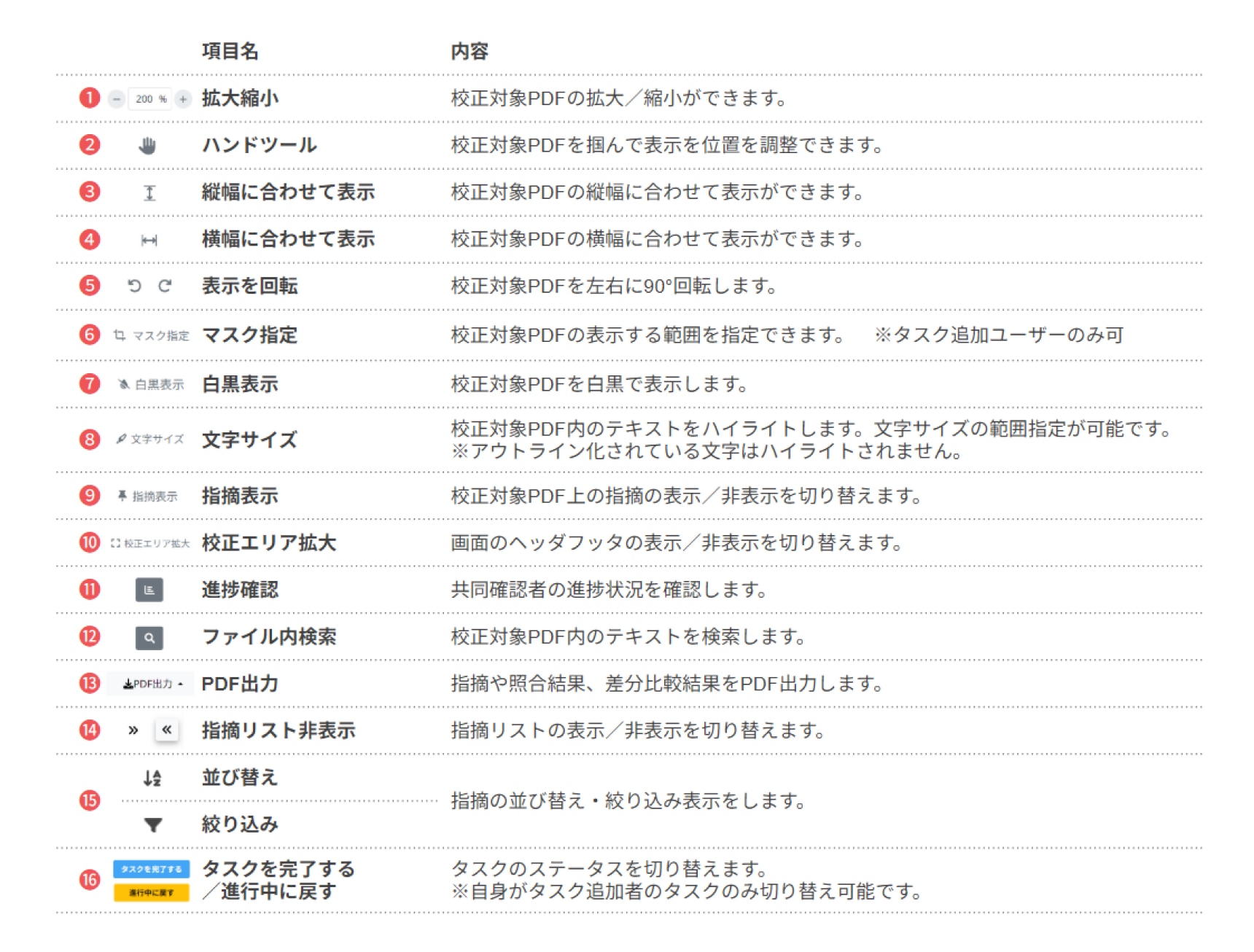Screen dimensions: 1254x952
Task: Click the 200 % zoom value field
Action: pyautogui.click(x=149, y=99)
